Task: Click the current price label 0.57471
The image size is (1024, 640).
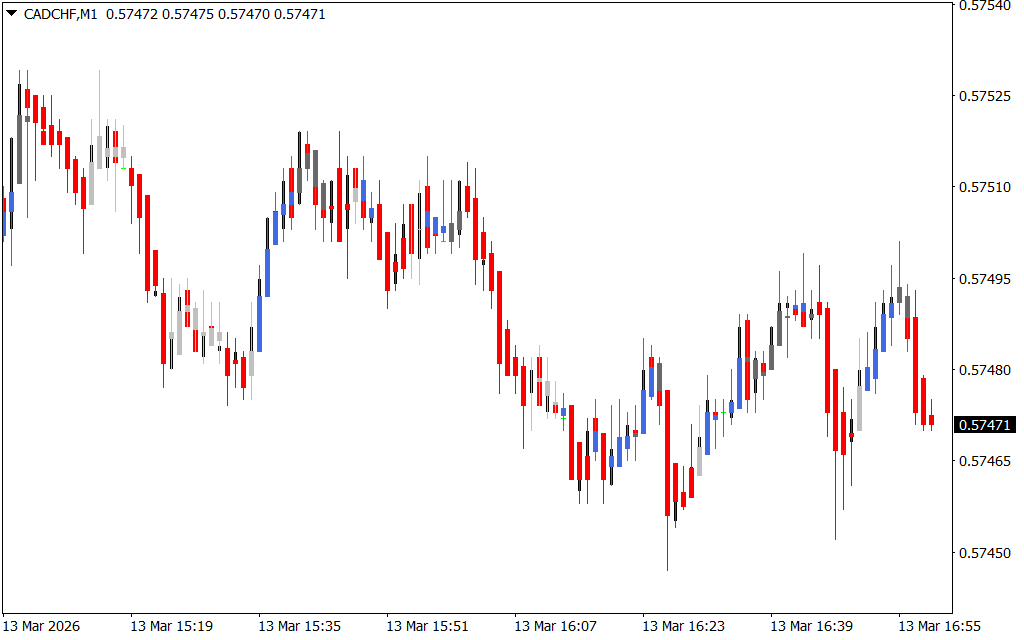Action: [x=985, y=425]
